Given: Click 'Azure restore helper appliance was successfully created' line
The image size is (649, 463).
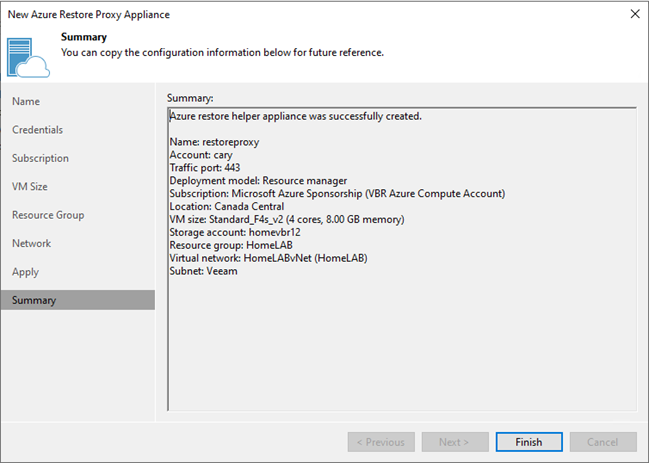Looking at the screenshot, I should [296, 116].
